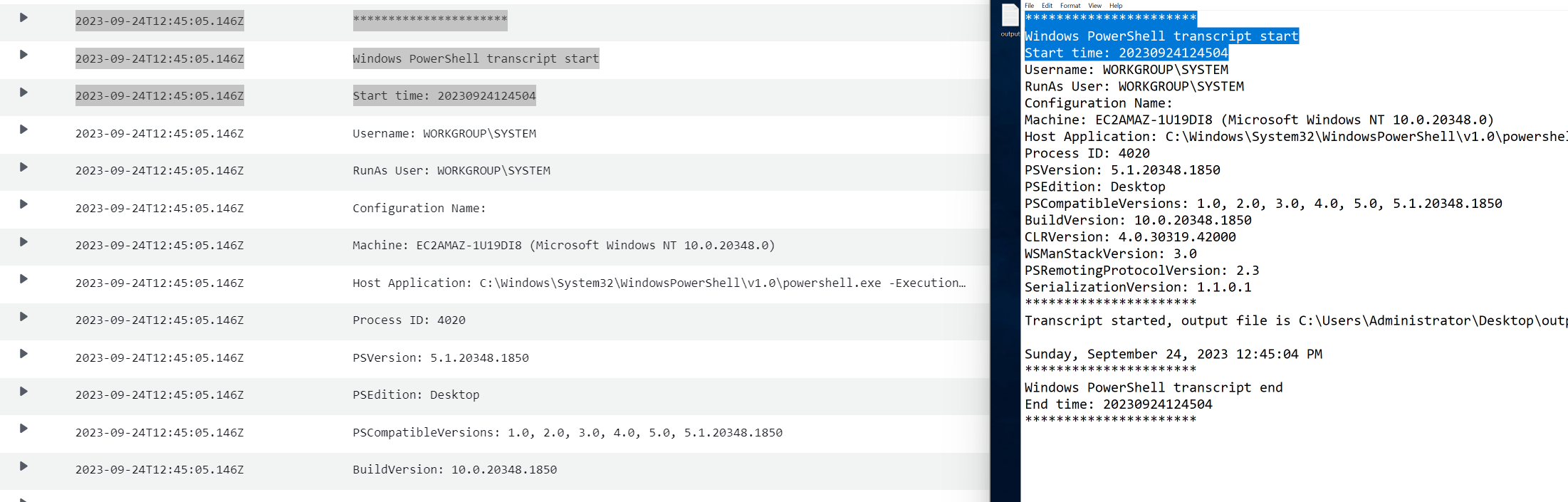Click the 'Host Application' log message

(x=659, y=283)
